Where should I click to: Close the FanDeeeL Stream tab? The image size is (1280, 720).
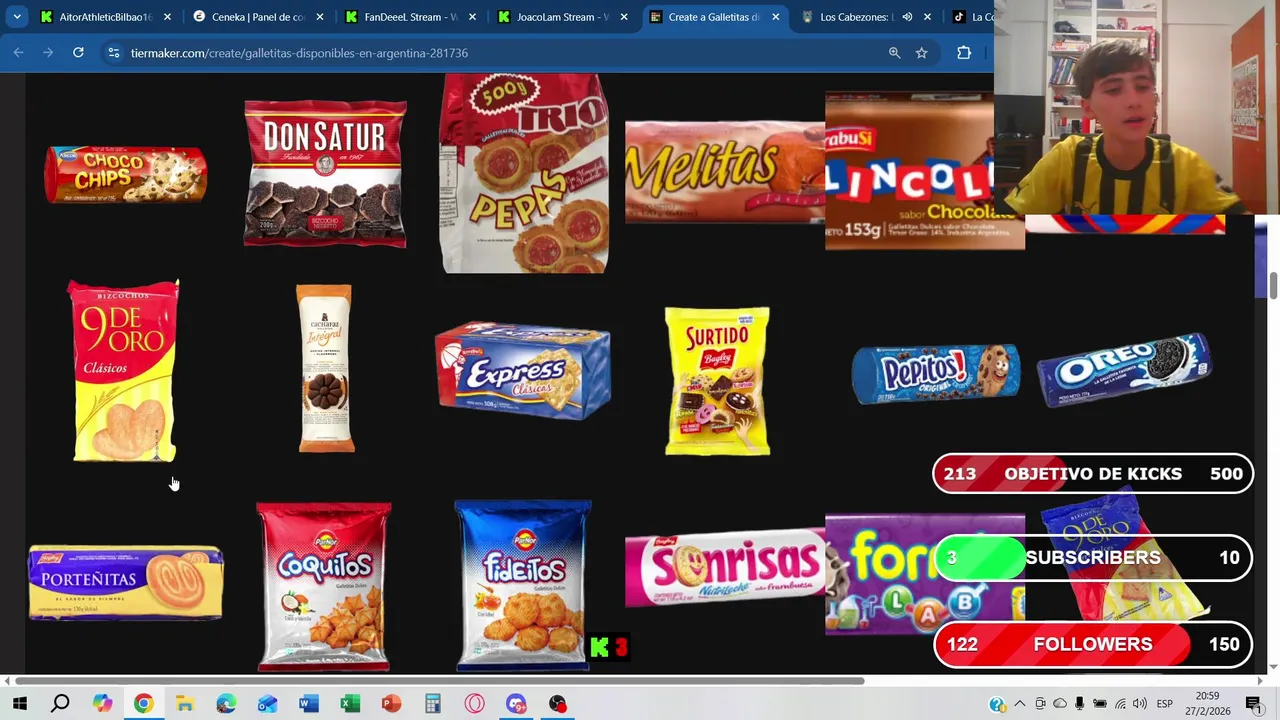coord(472,17)
